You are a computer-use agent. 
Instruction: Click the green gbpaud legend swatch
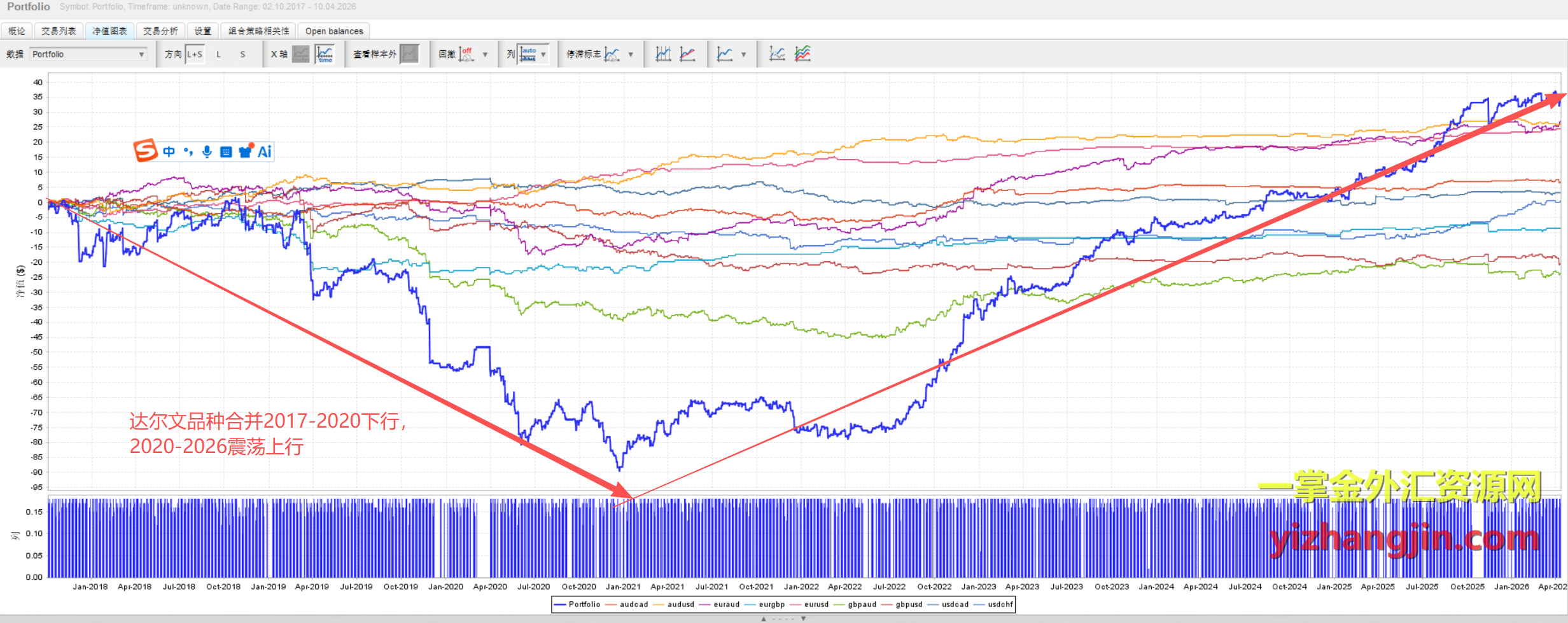click(839, 605)
